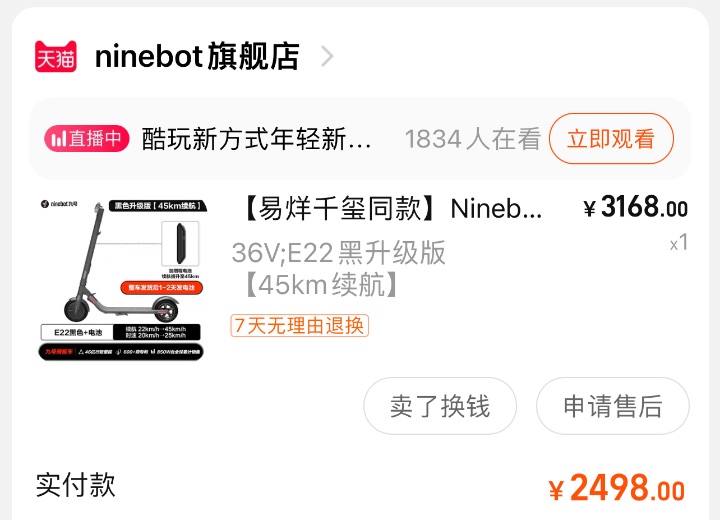Tap the 直播中 live broadcast badge

[87, 138]
